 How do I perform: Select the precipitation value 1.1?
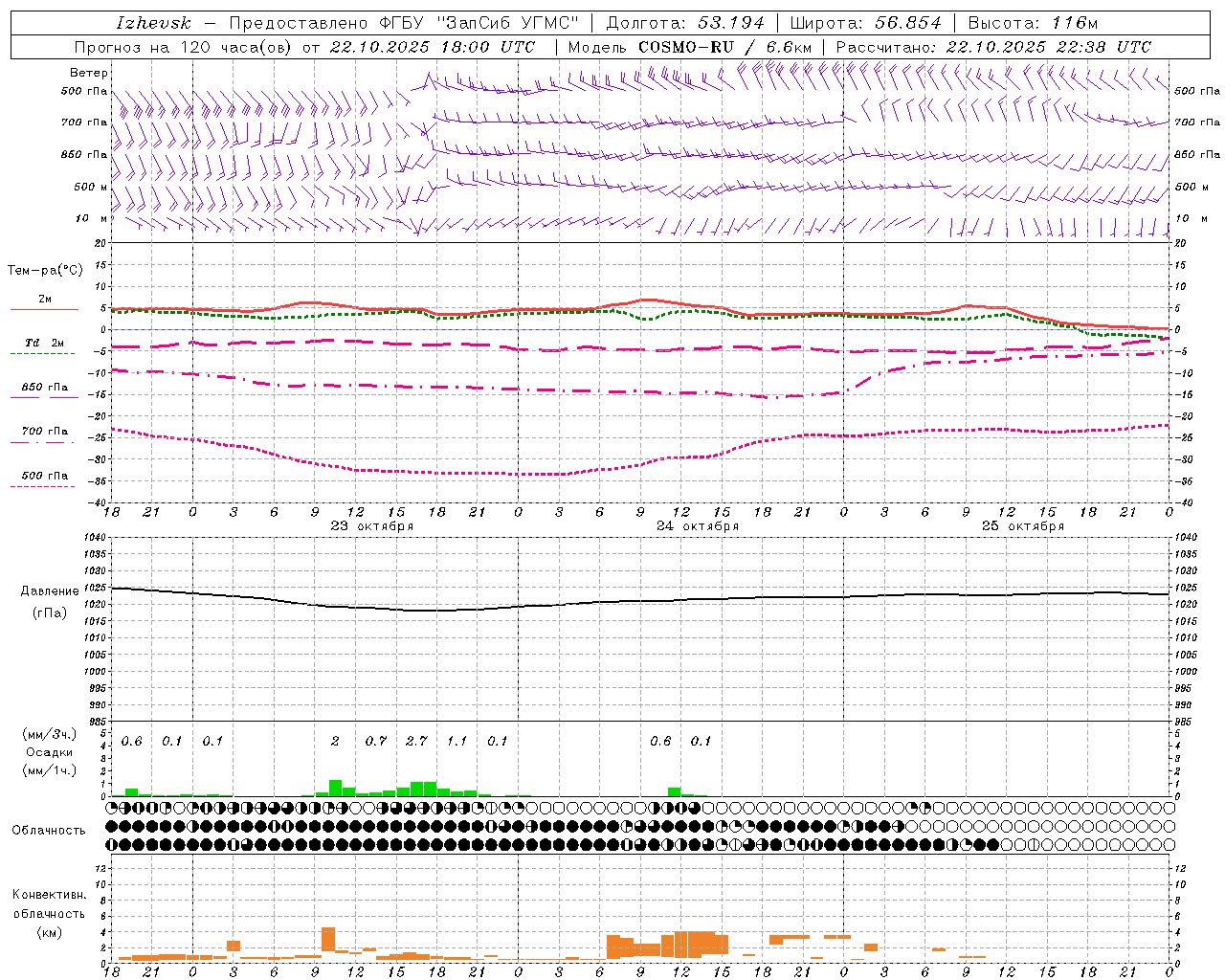457,742
